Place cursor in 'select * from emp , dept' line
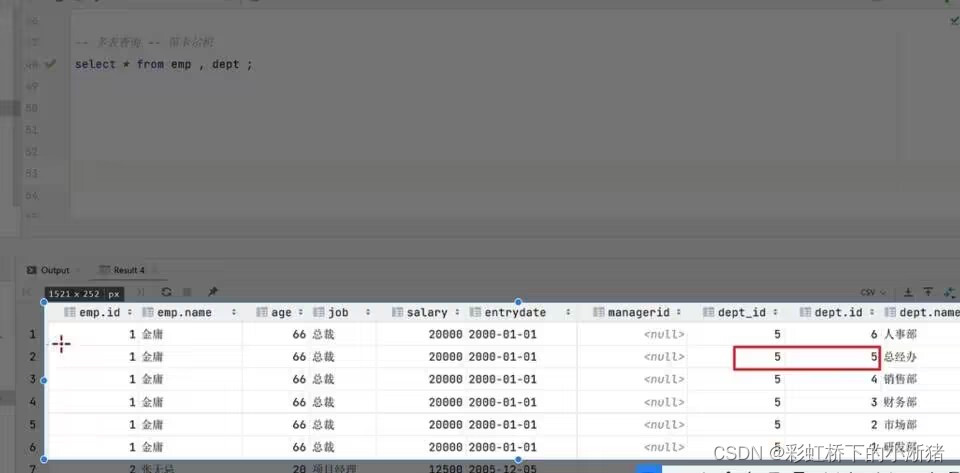960x473 pixels. (163, 64)
